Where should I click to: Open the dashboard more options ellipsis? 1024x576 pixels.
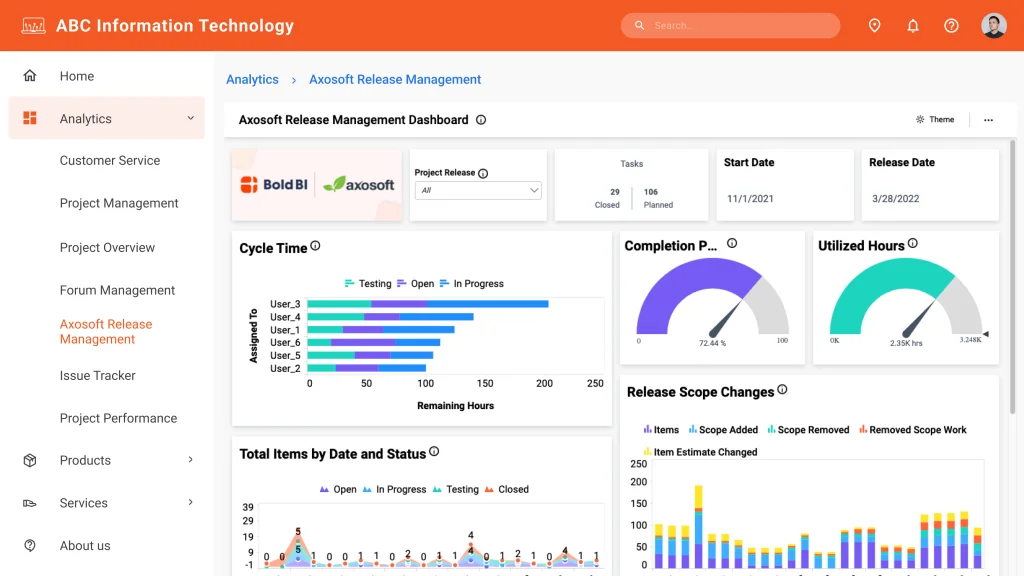click(x=988, y=120)
